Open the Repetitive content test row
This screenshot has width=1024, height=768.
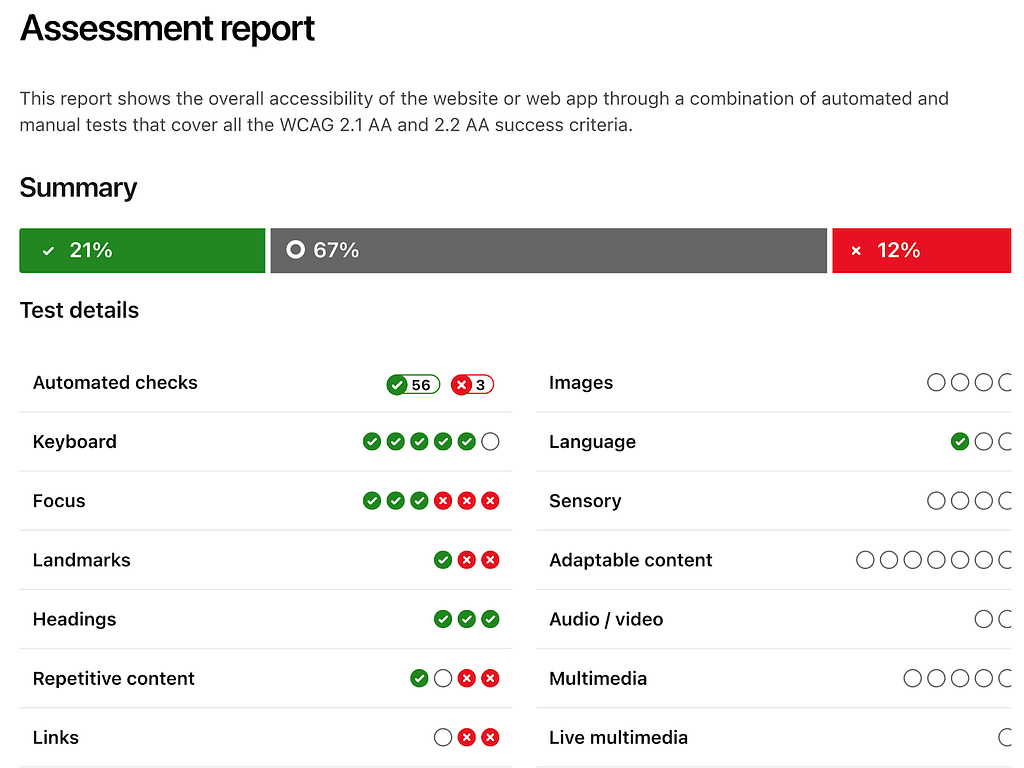point(266,679)
